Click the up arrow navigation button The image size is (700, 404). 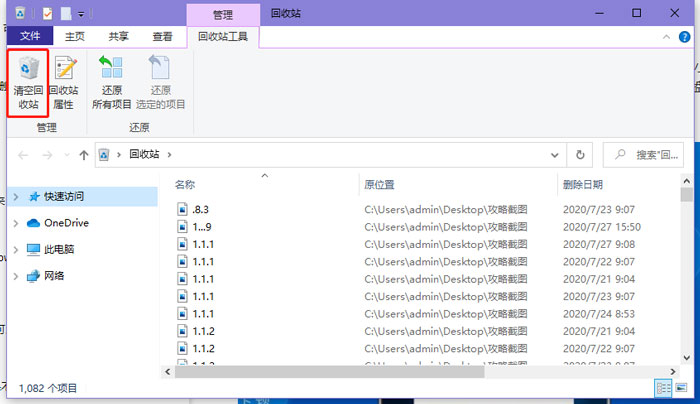83,155
